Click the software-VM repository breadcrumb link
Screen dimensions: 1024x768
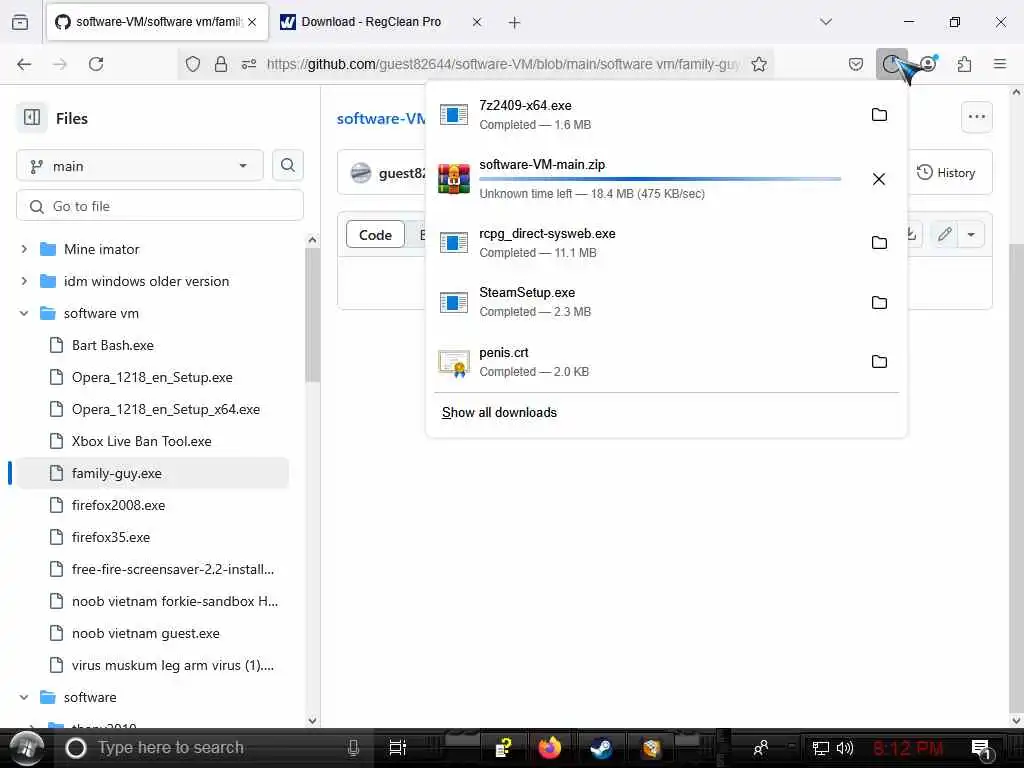coord(381,118)
